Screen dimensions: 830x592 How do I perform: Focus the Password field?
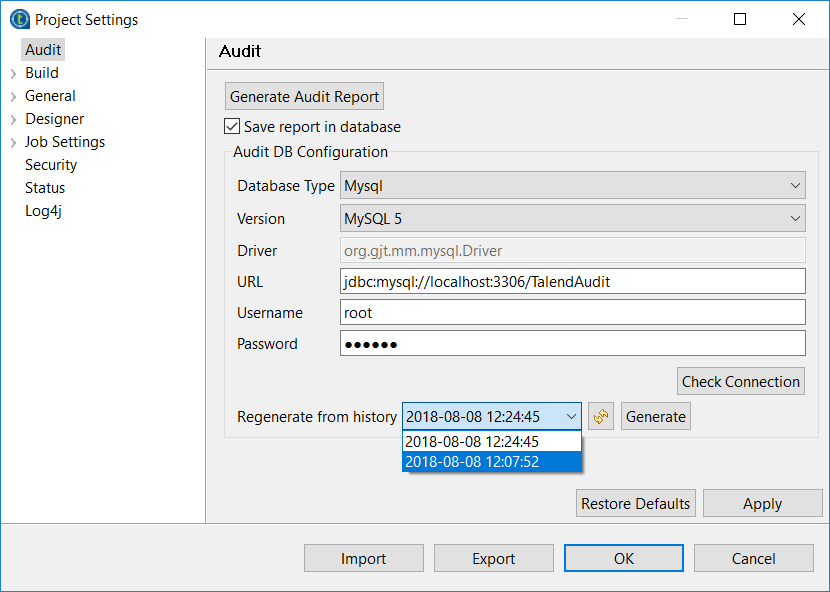coord(572,344)
